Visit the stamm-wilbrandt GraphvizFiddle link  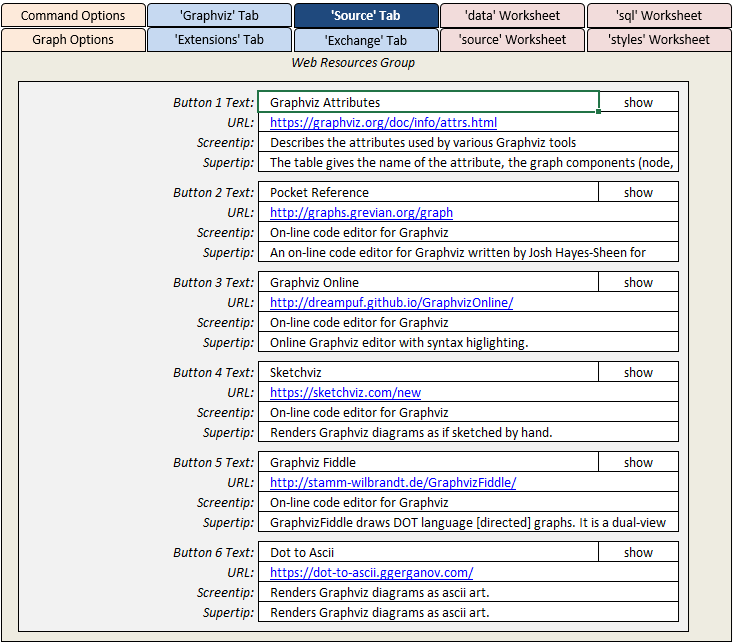393,482
